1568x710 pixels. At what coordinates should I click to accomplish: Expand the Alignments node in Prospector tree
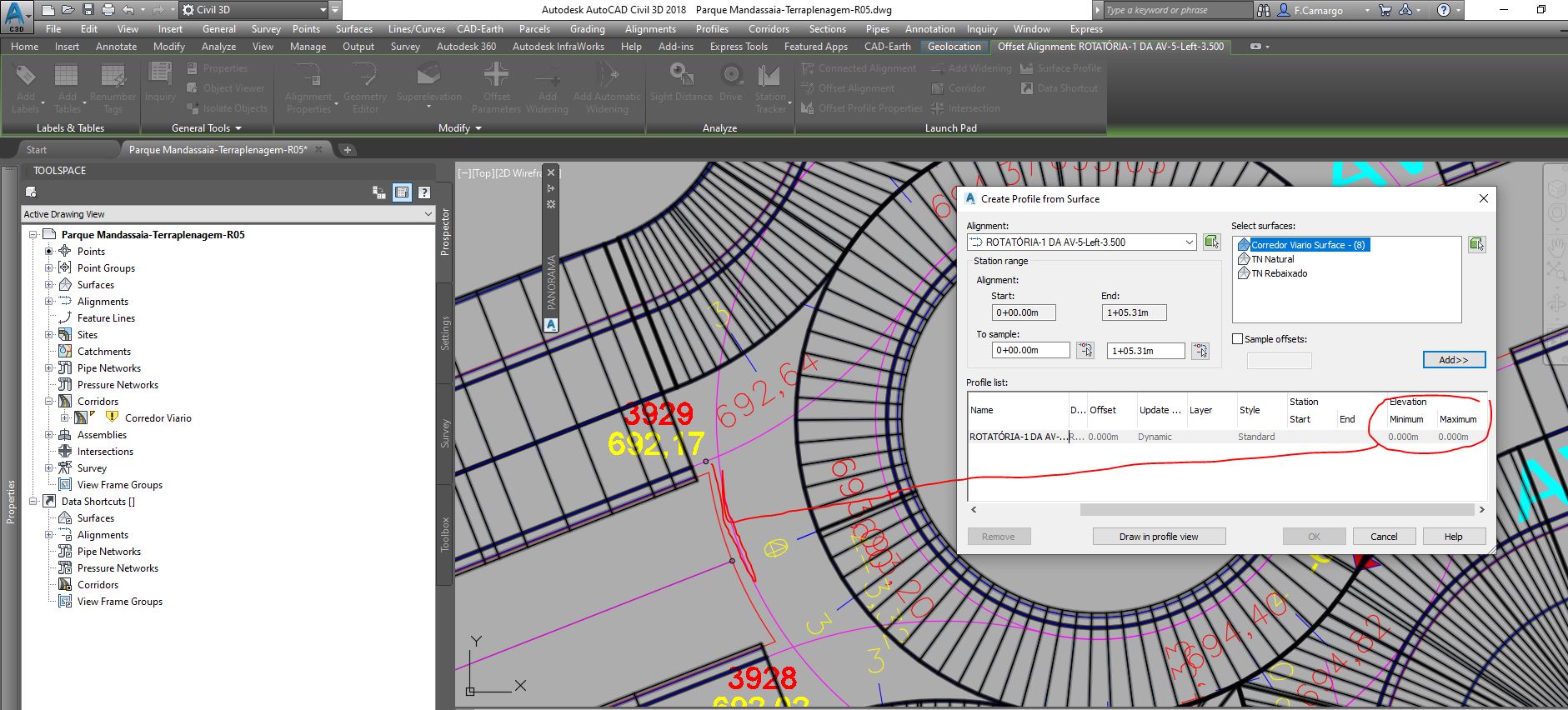click(48, 302)
